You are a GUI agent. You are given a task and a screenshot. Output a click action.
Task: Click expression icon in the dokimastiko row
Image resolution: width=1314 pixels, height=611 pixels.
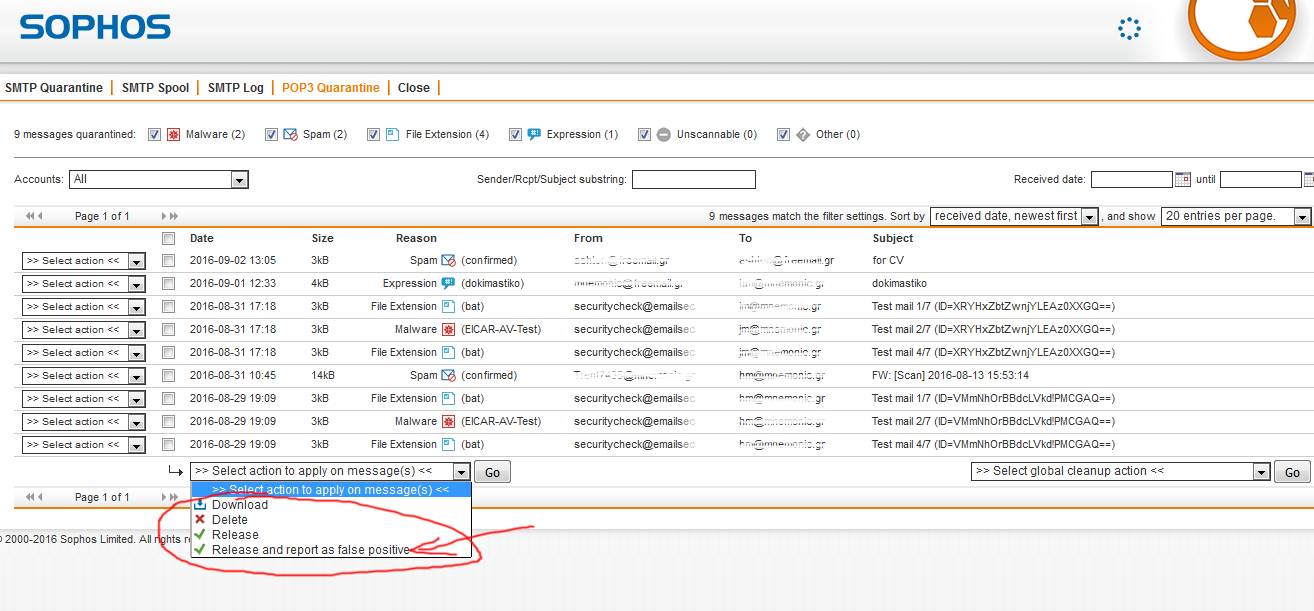tap(448, 283)
